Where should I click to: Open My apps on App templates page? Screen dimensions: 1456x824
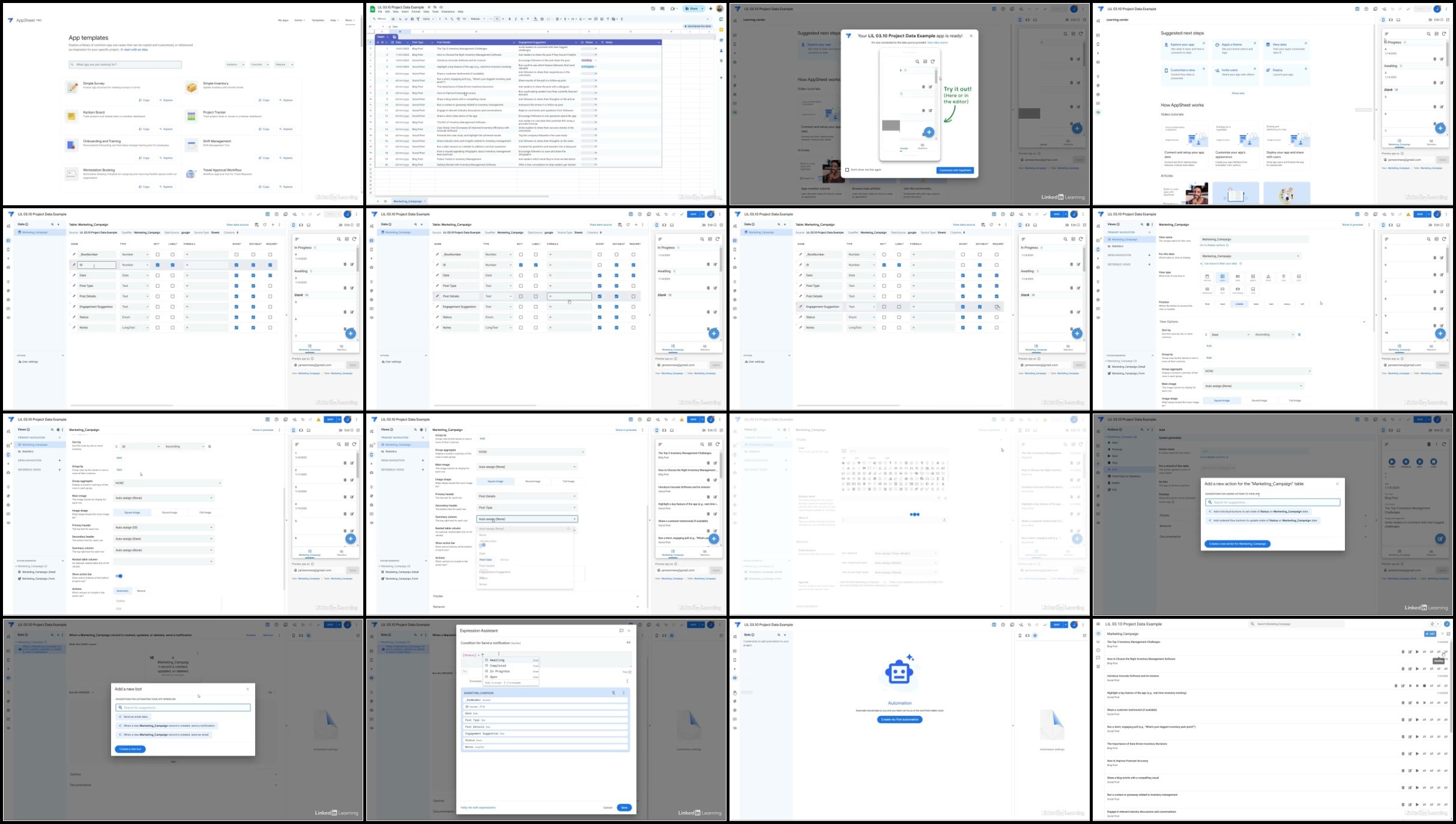[283, 20]
